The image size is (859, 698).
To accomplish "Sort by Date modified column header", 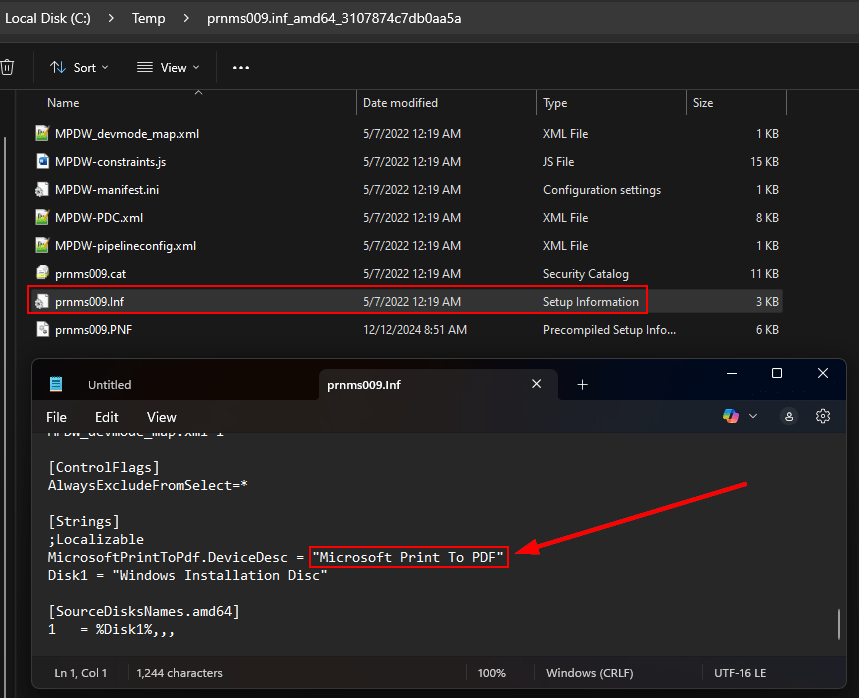I will [400, 103].
